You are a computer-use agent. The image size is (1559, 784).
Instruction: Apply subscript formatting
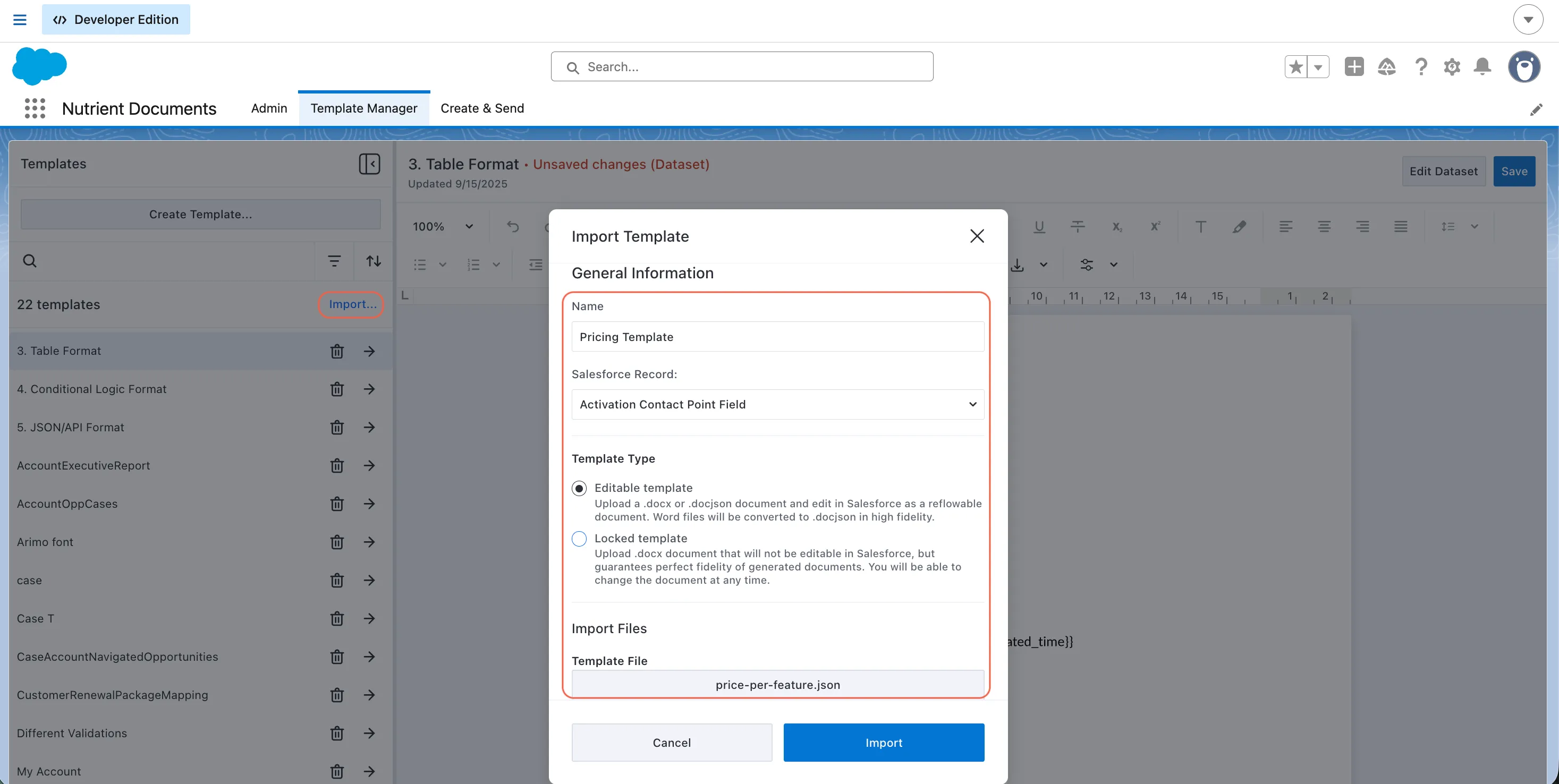pyautogui.click(x=1116, y=227)
